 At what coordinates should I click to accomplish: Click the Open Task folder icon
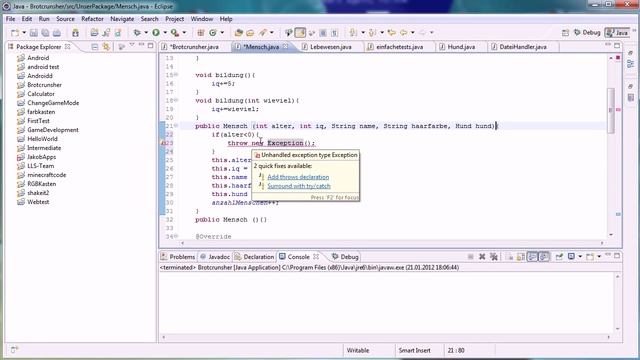[250, 33]
